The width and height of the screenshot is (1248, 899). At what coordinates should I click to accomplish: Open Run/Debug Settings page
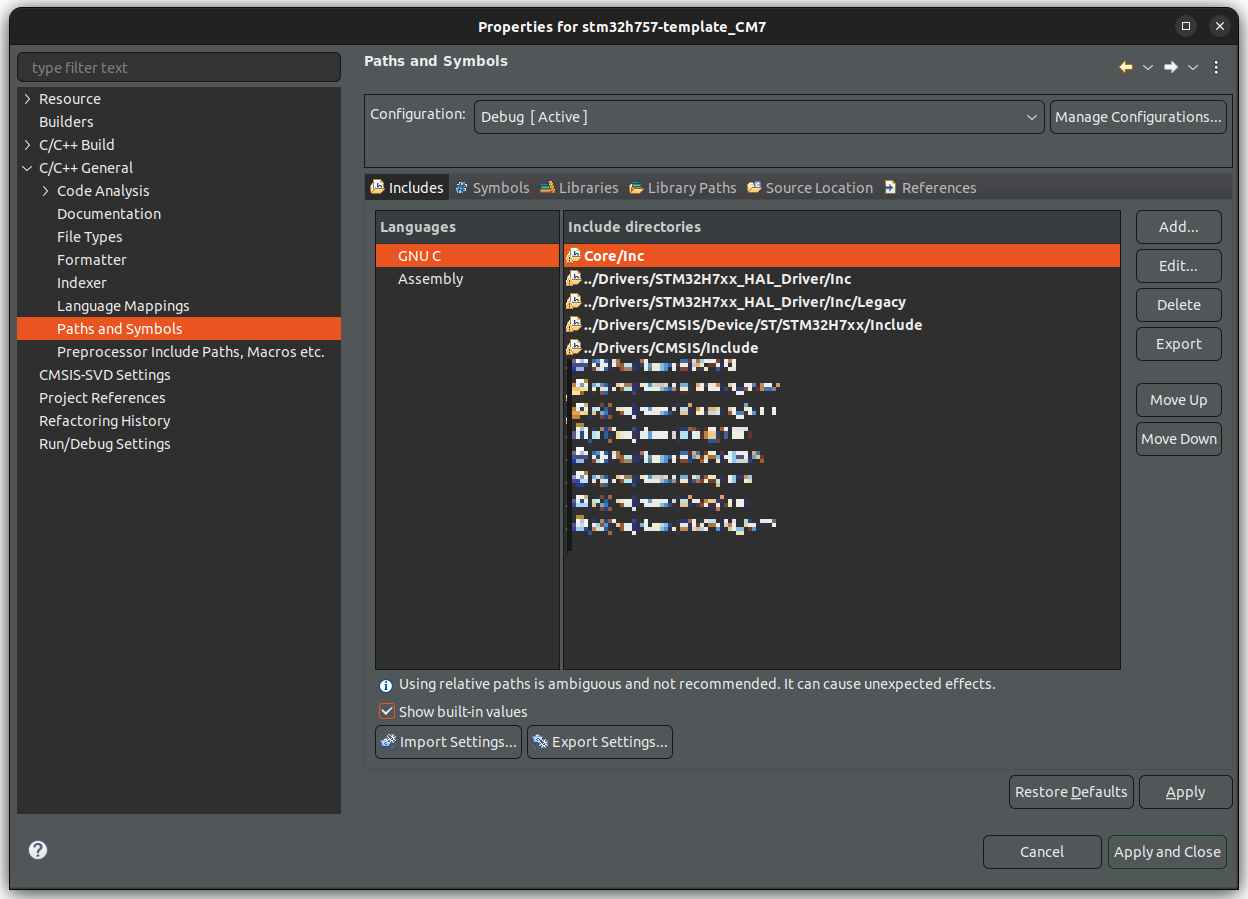click(x=105, y=444)
